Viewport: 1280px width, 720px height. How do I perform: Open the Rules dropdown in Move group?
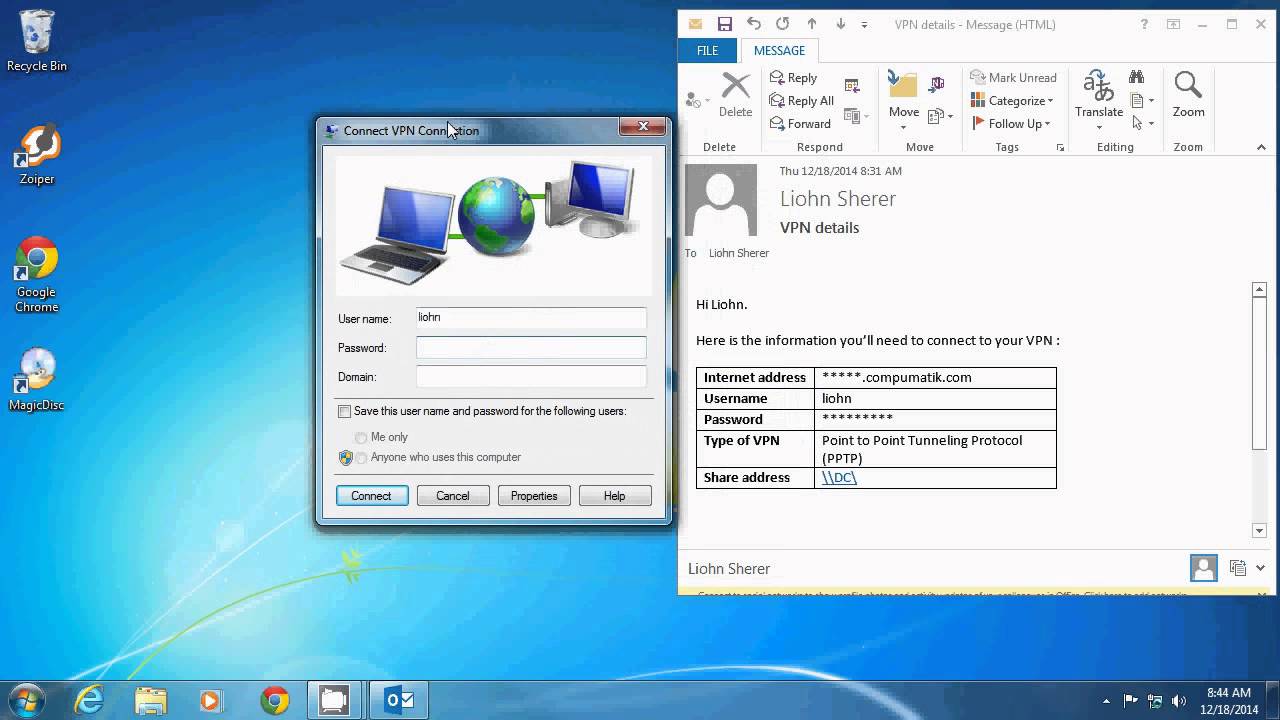point(941,117)
